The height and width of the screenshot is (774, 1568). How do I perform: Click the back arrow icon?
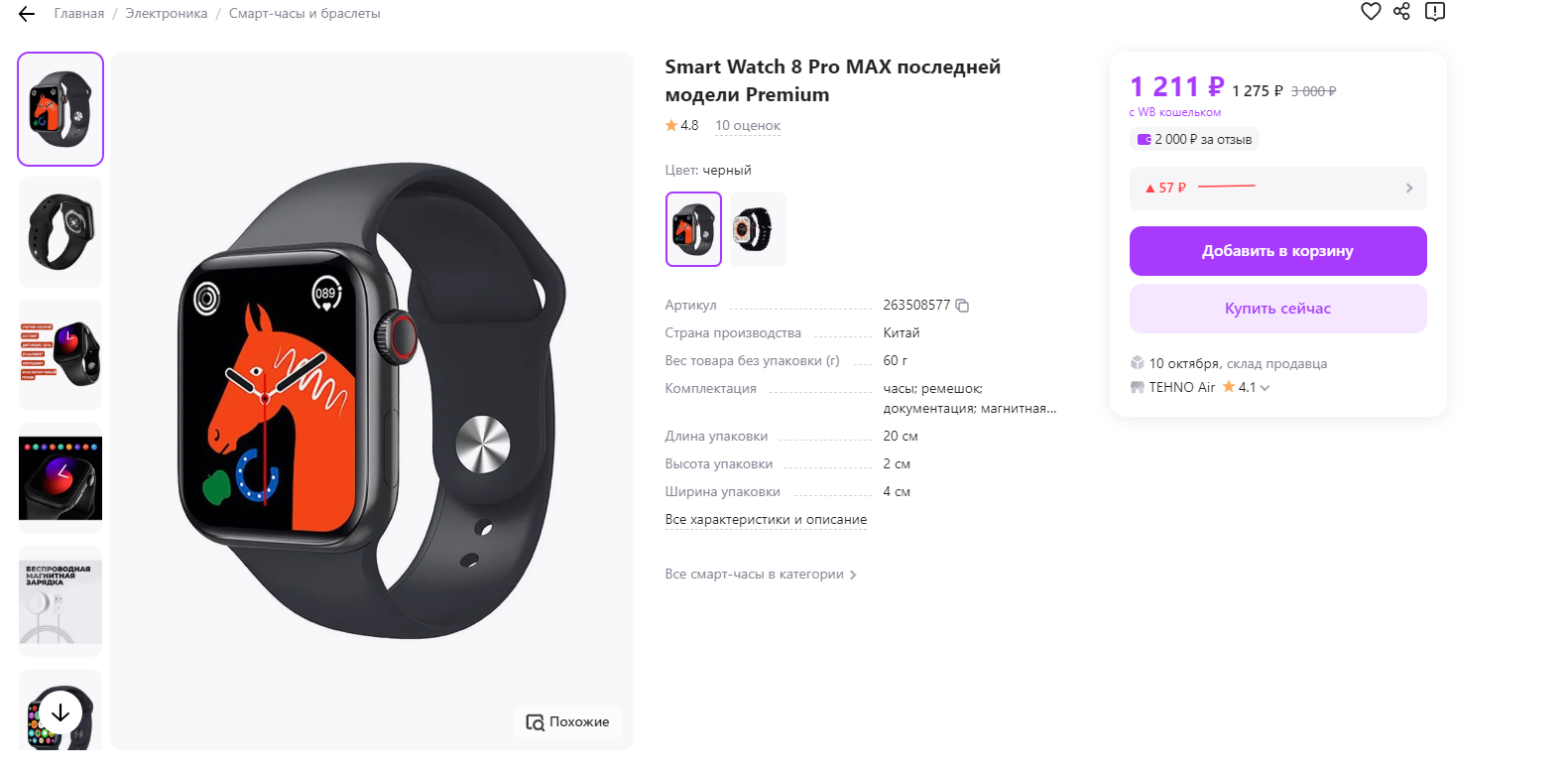click(x=27, y=14)
